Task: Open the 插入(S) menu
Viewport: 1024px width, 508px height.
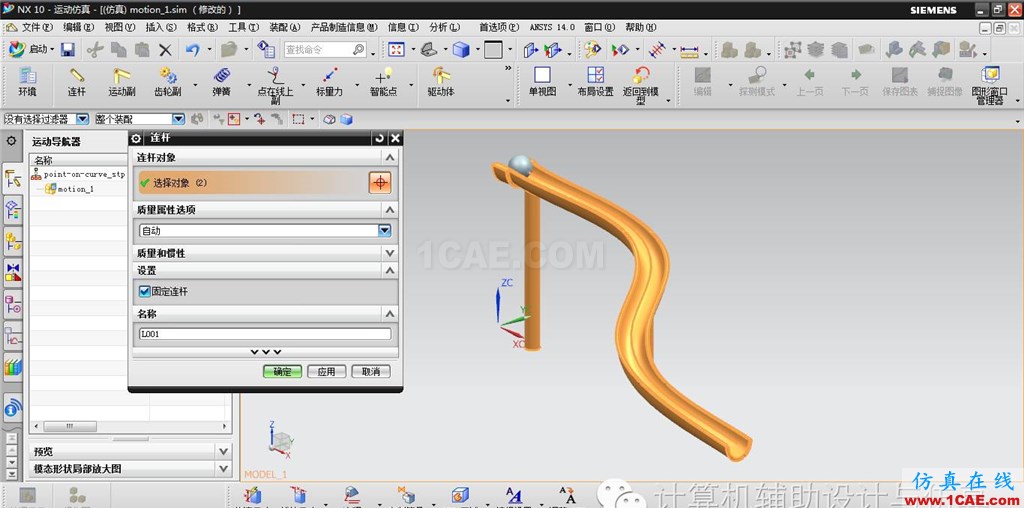Action: pos(161,27)
